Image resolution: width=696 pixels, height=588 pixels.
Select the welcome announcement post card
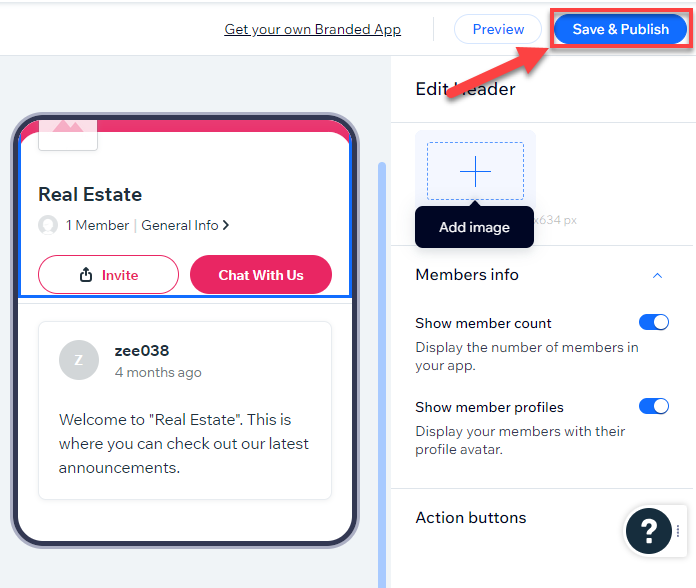185,410
